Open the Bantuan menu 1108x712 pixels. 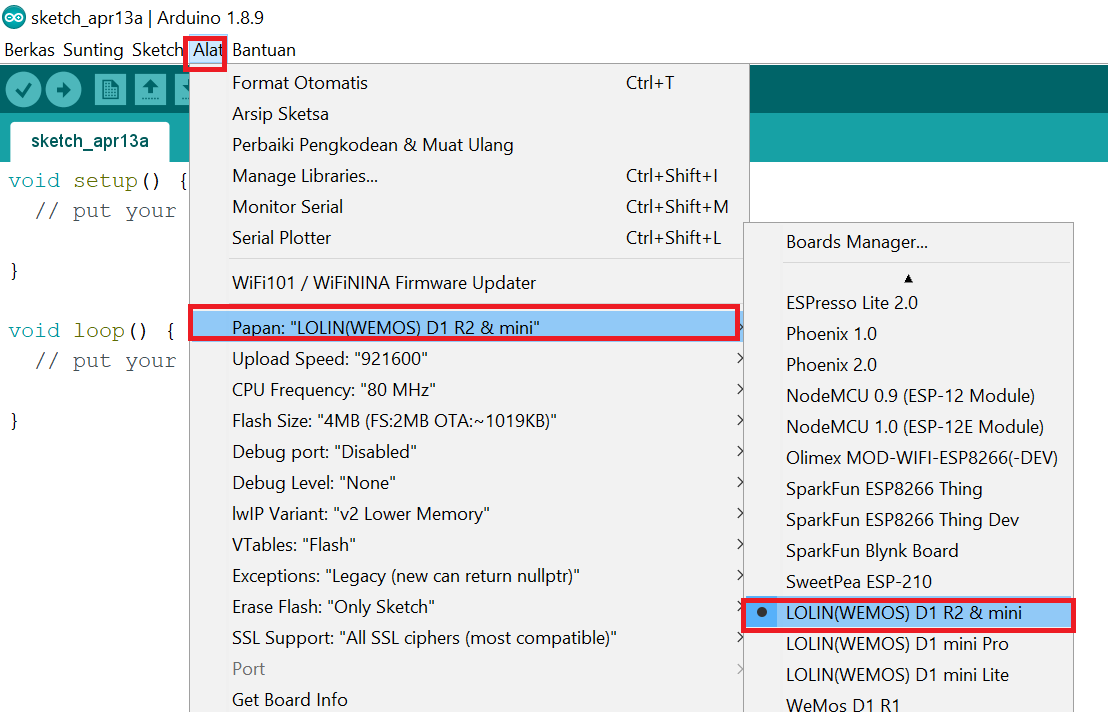click(x=264, y=50)
